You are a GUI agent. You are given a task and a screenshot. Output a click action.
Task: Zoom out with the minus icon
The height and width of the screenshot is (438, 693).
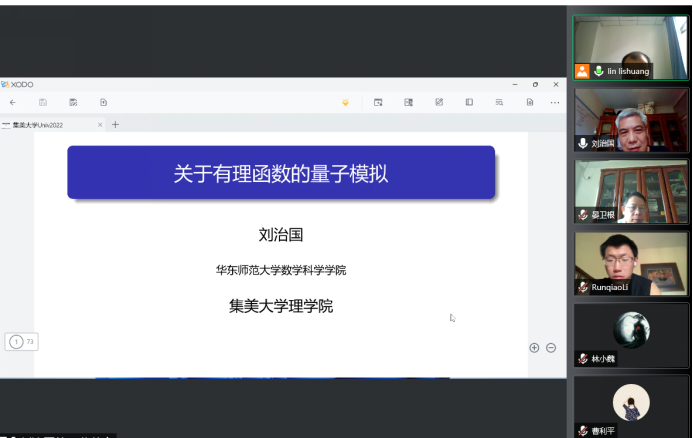click(551, 347)
